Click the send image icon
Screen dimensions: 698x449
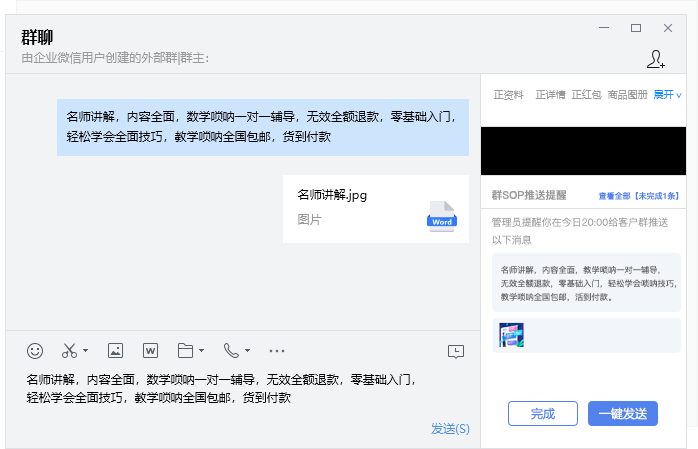115,351
